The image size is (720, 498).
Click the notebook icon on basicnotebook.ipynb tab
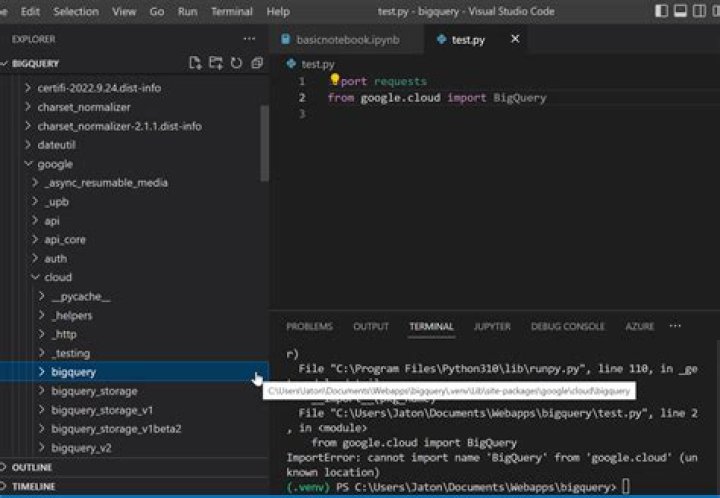(x=286, y=39)
